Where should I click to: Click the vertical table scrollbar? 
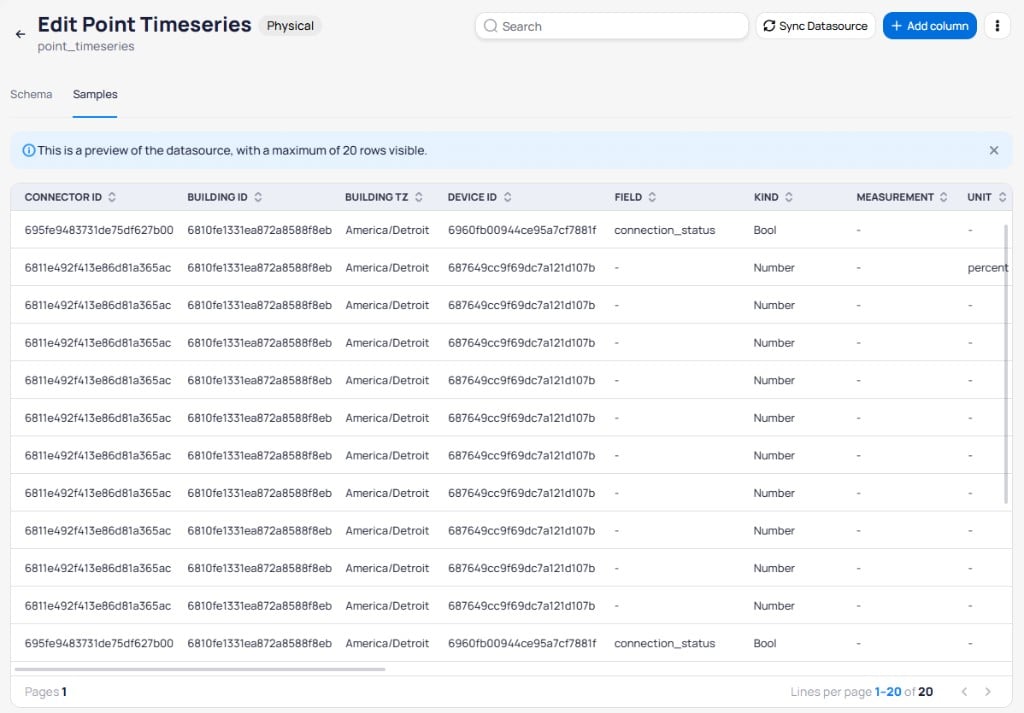click(x=1006, y=364)
